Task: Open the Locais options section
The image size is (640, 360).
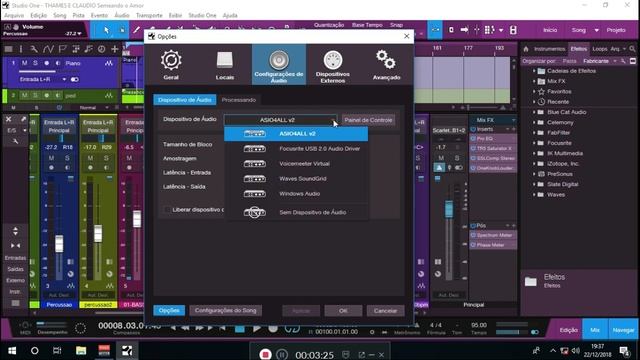Action: (x=224, y=64)
